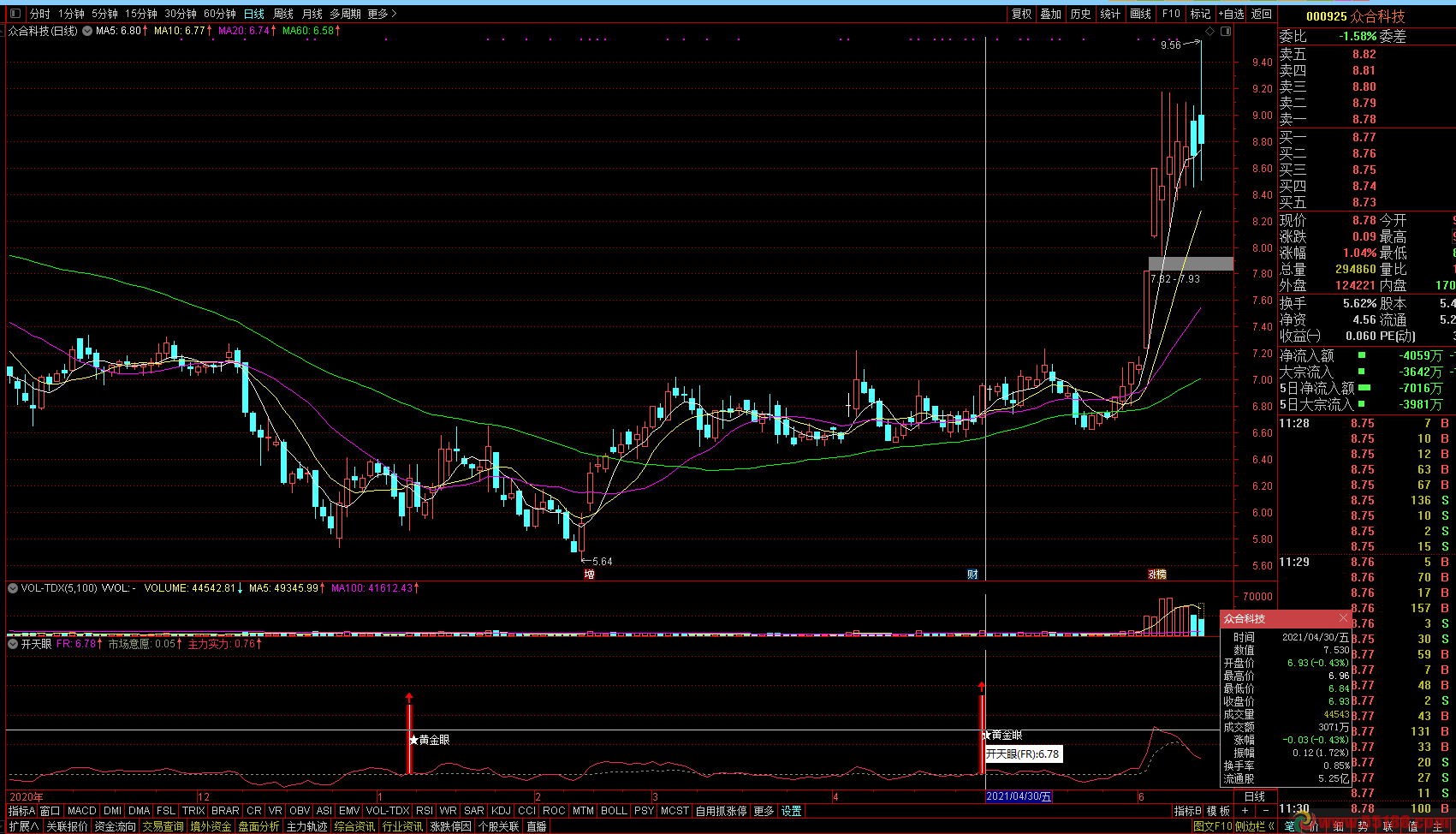Add stock via +自选 button

click(x=1232, y=14)
